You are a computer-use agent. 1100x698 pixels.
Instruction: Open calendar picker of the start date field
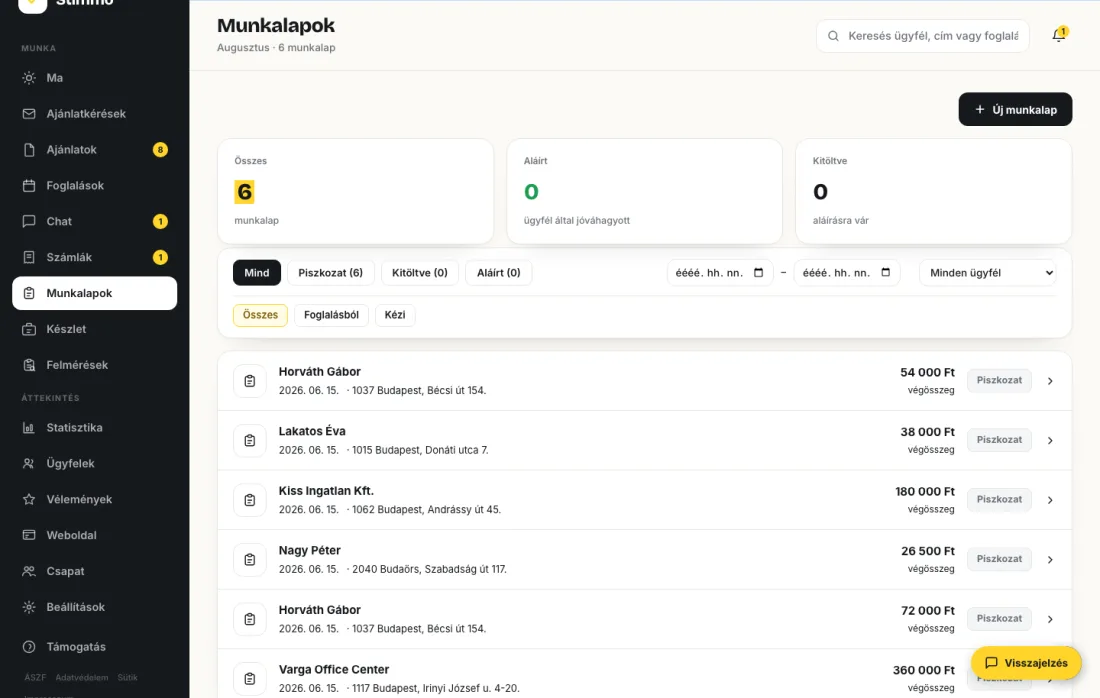tap(758, 272)
